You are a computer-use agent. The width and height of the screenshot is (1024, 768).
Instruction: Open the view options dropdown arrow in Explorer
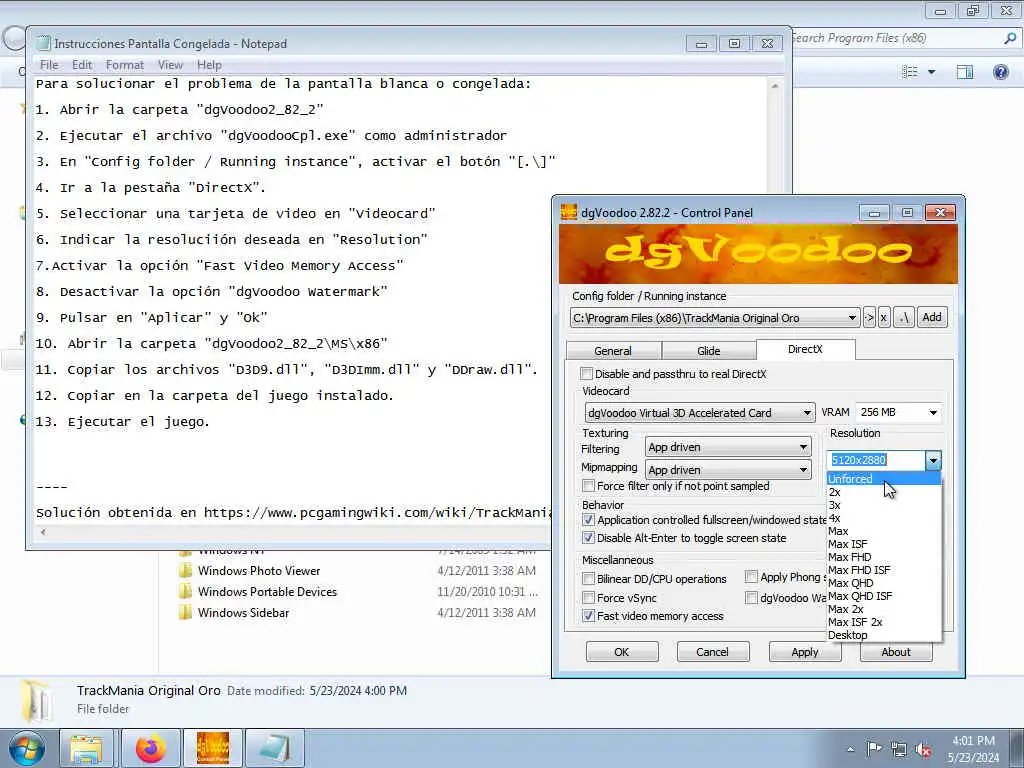click(931, 72)
